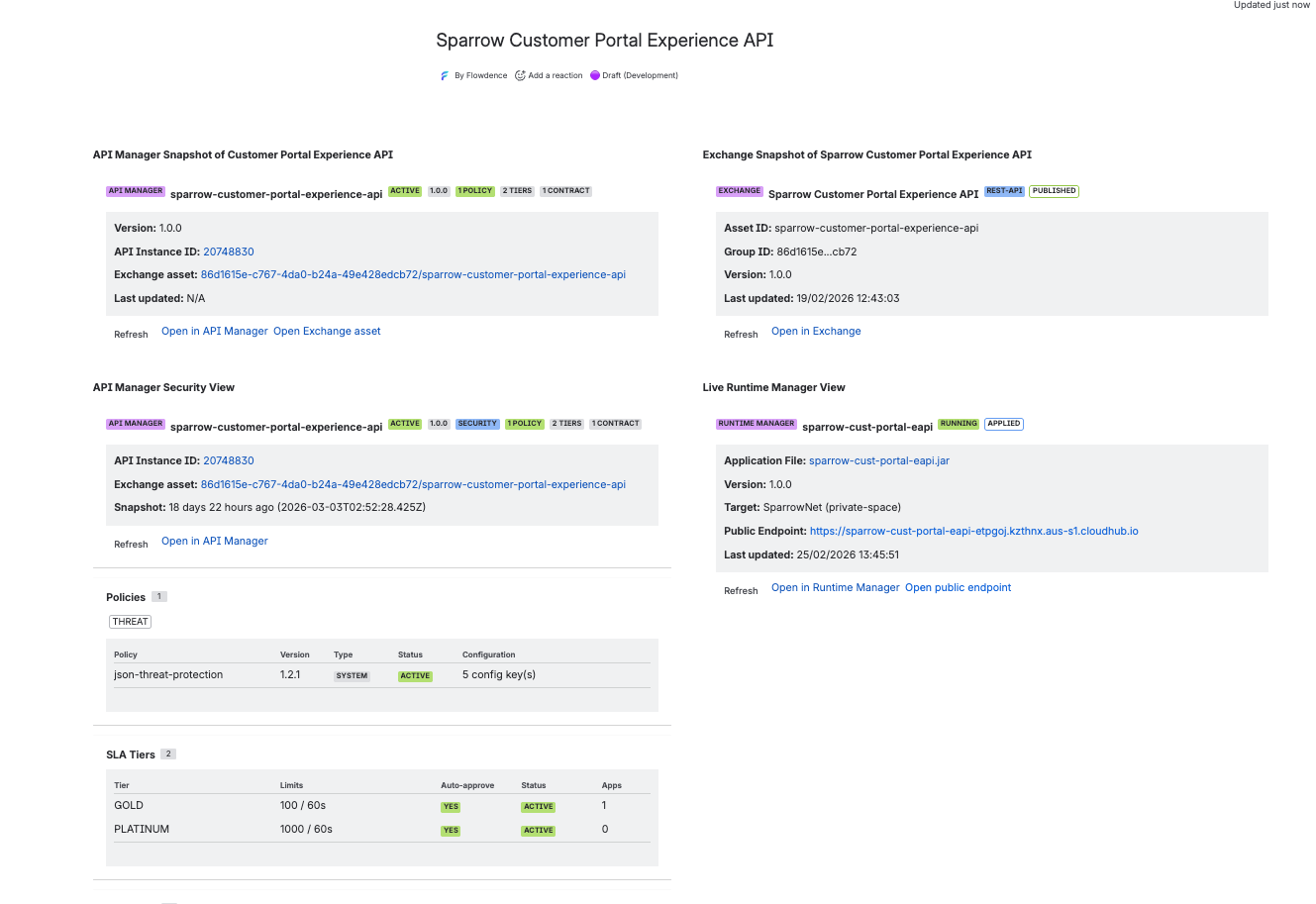
Task: Click the SECURITY badge in the Security View
Action: click(477, 424)
